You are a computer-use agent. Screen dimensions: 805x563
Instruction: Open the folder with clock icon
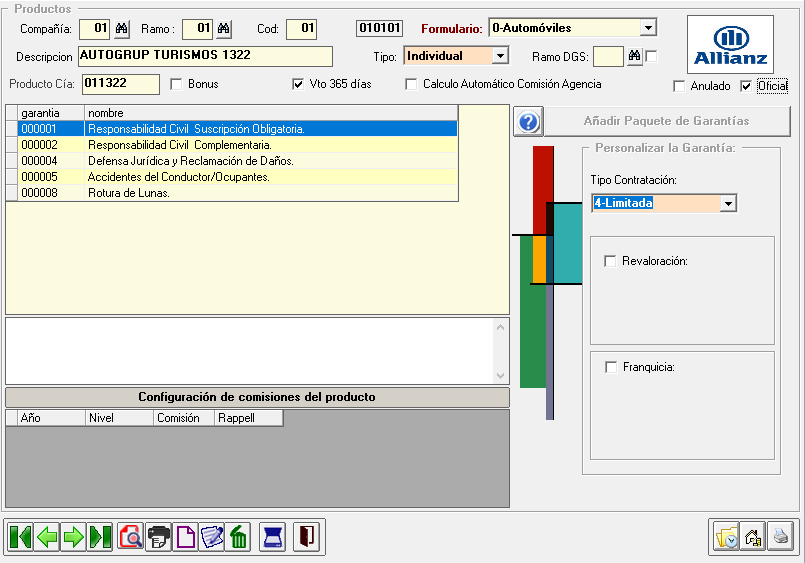(725, 537)
